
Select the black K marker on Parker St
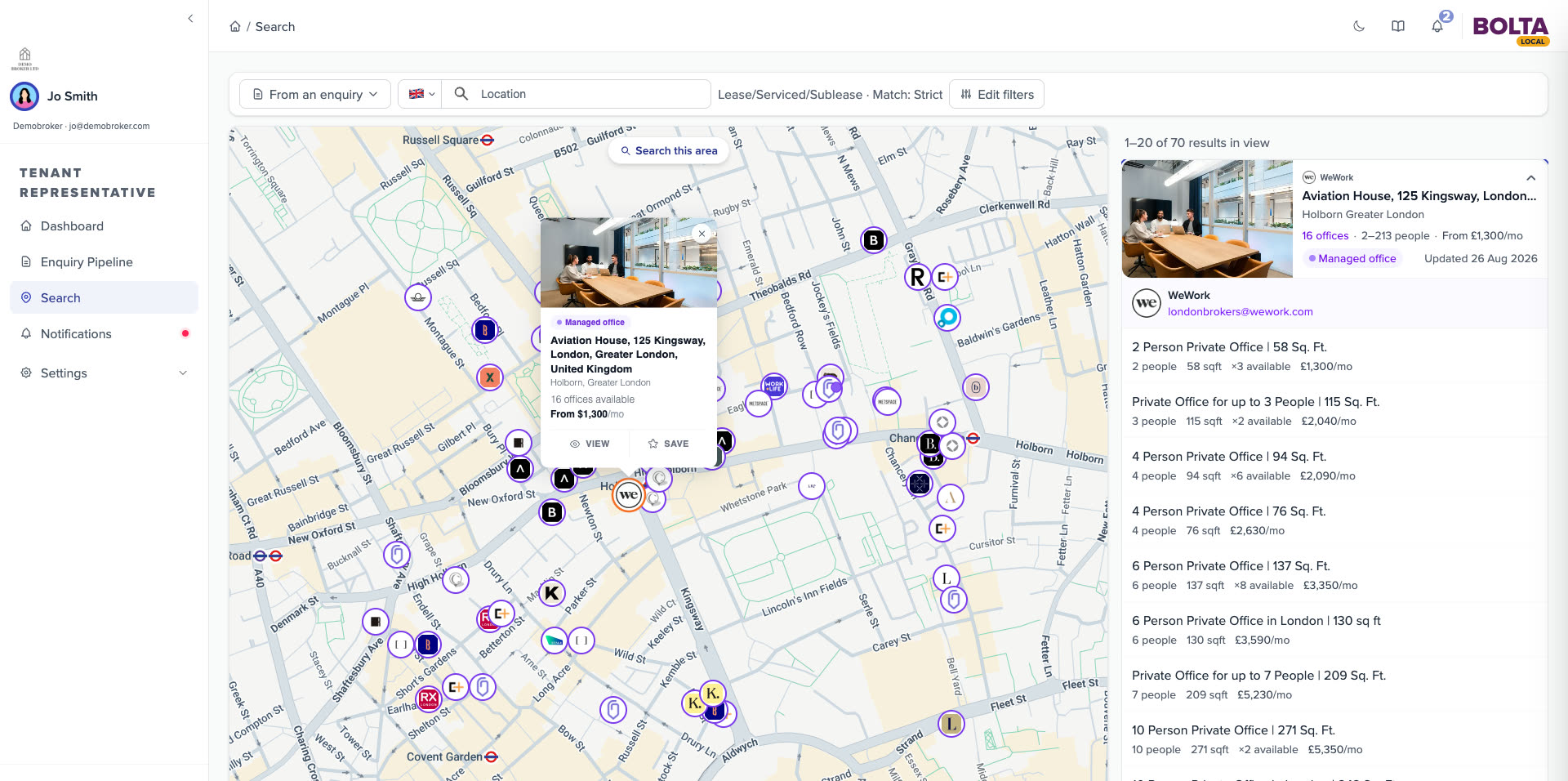(x=552, y=594)
